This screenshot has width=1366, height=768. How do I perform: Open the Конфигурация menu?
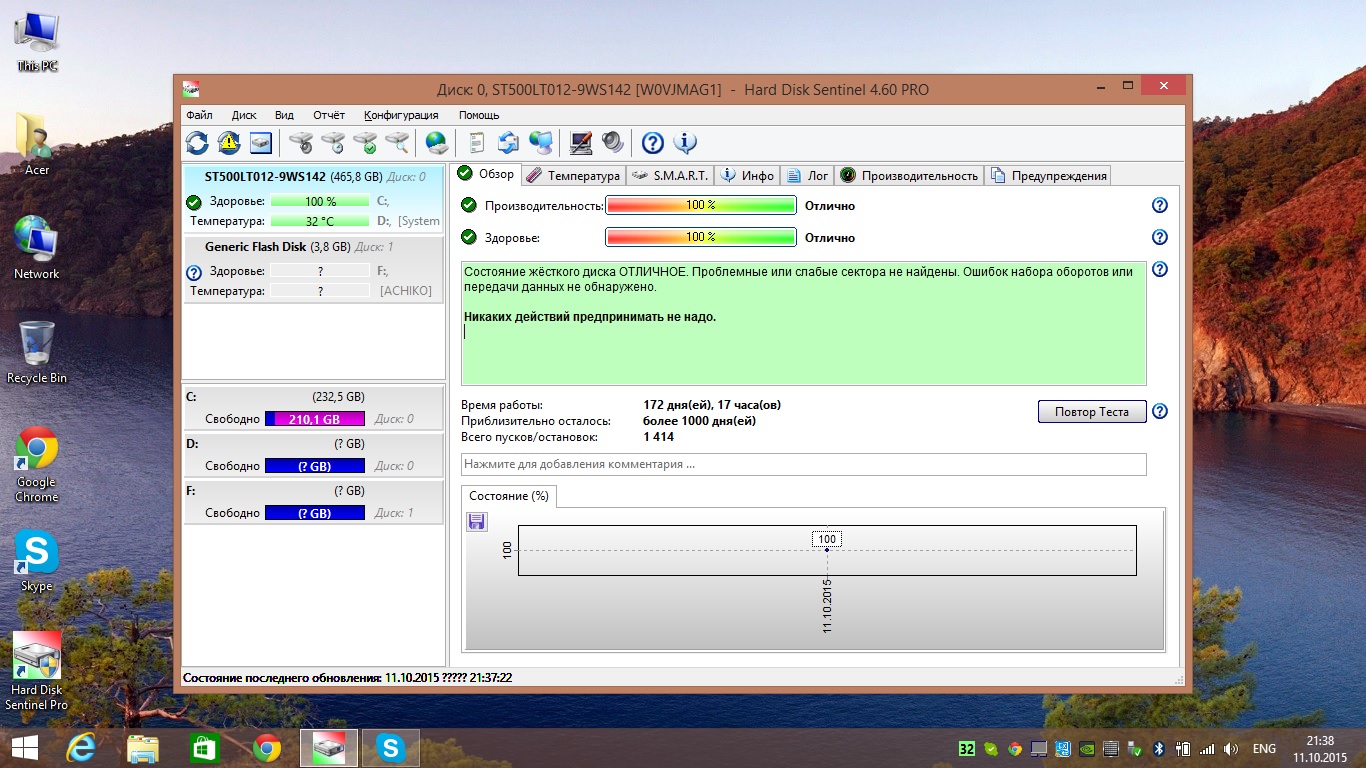point(401,115)
